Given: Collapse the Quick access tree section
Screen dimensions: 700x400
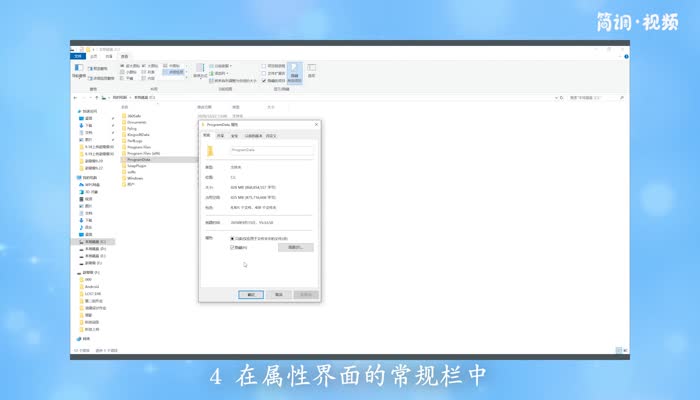Looking at the screenshot, I should (x=76, y=111).
